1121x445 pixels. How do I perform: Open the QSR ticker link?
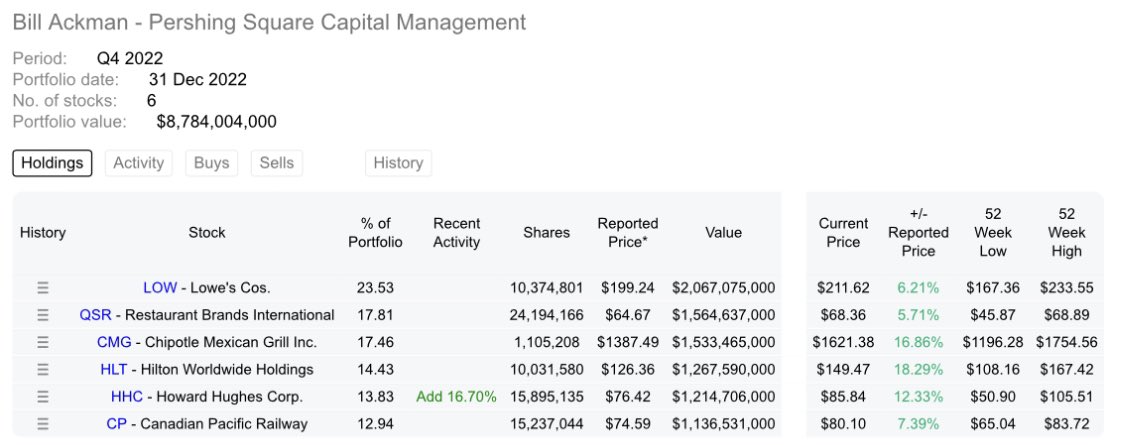95,316
